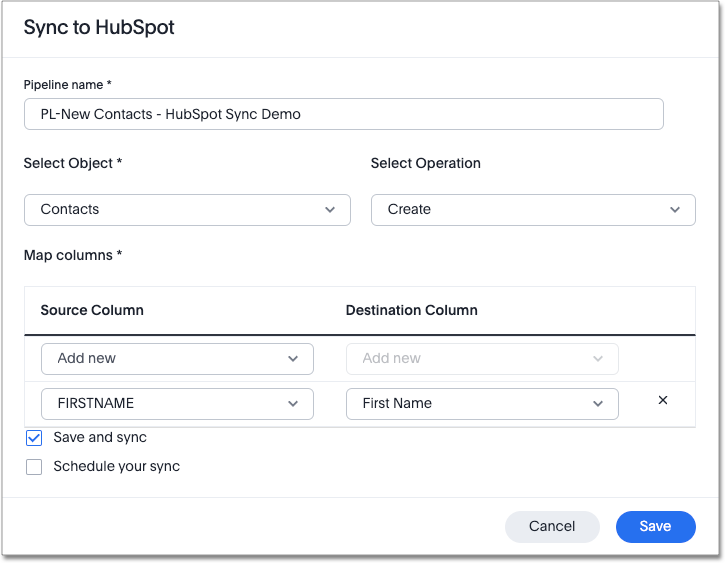Open the Select Object dropdown showing Contacts
Viewport: 725px width, 563px height.
point(186,210)
